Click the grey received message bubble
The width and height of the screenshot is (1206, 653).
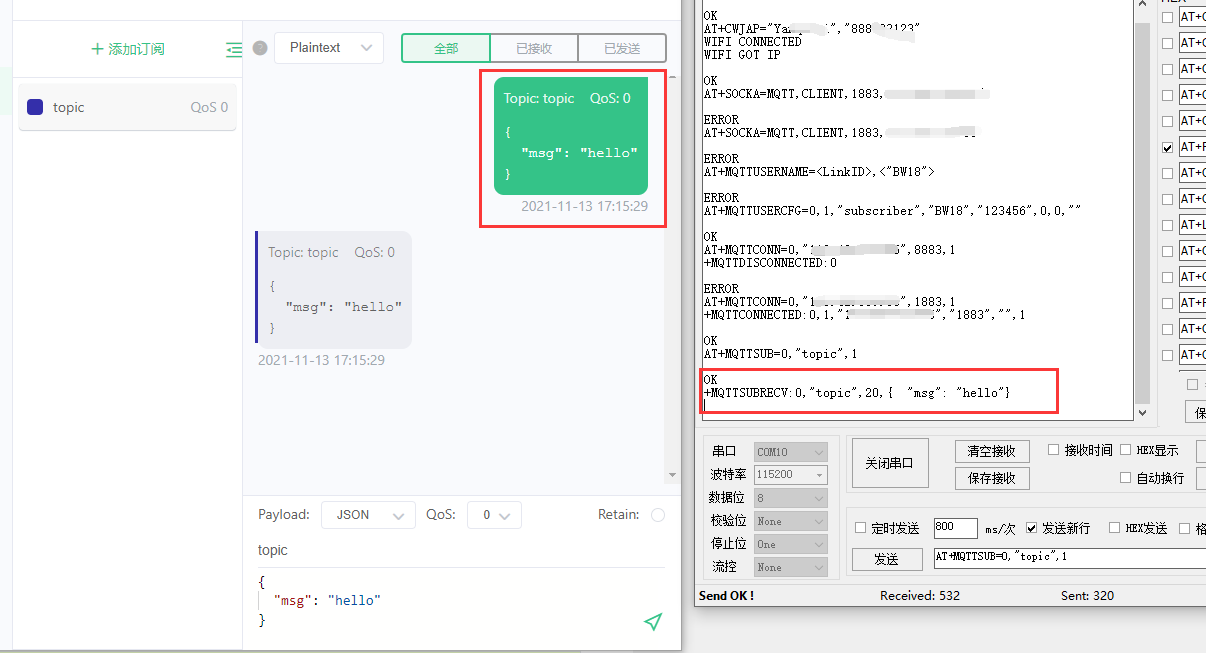(334, 290)
